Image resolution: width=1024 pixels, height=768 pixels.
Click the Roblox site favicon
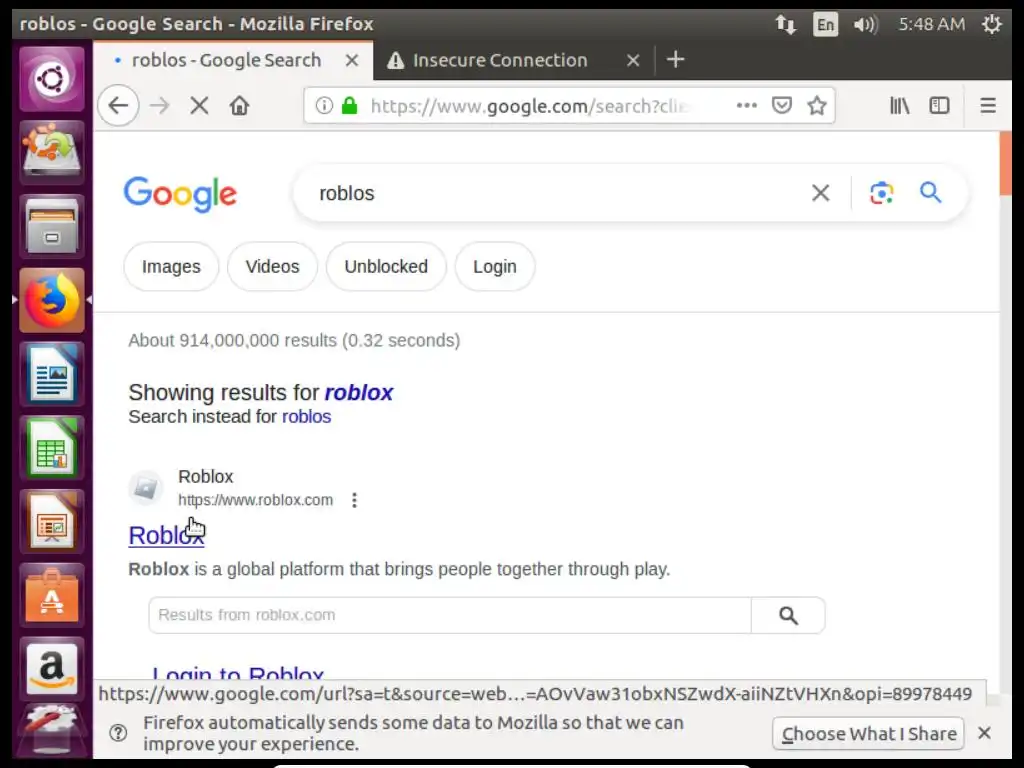tap(146, 488)
